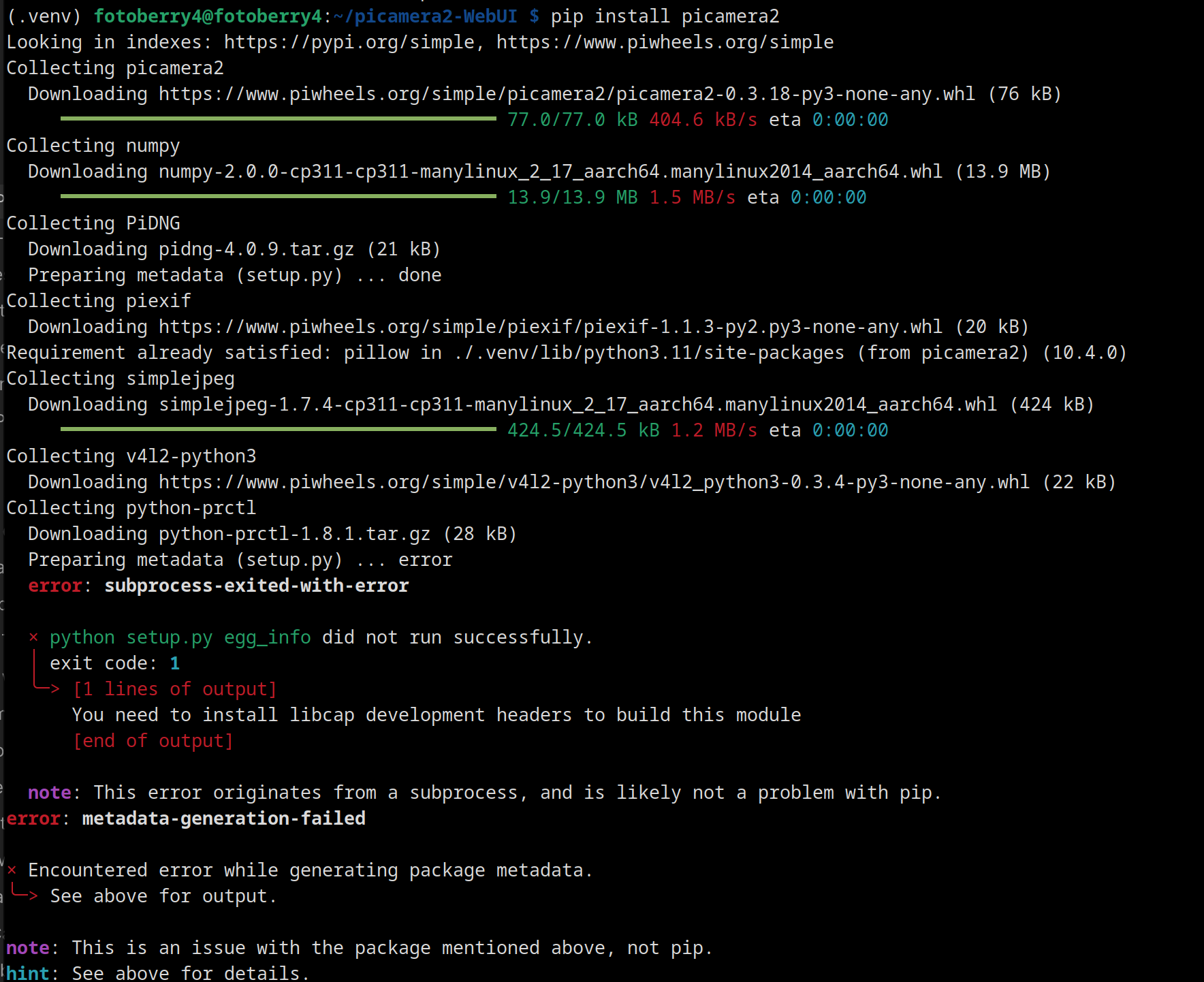Screen dimensions: 1204x982
Task: Click the 'pip install picamera2' command text
Action: pos(665,16)
